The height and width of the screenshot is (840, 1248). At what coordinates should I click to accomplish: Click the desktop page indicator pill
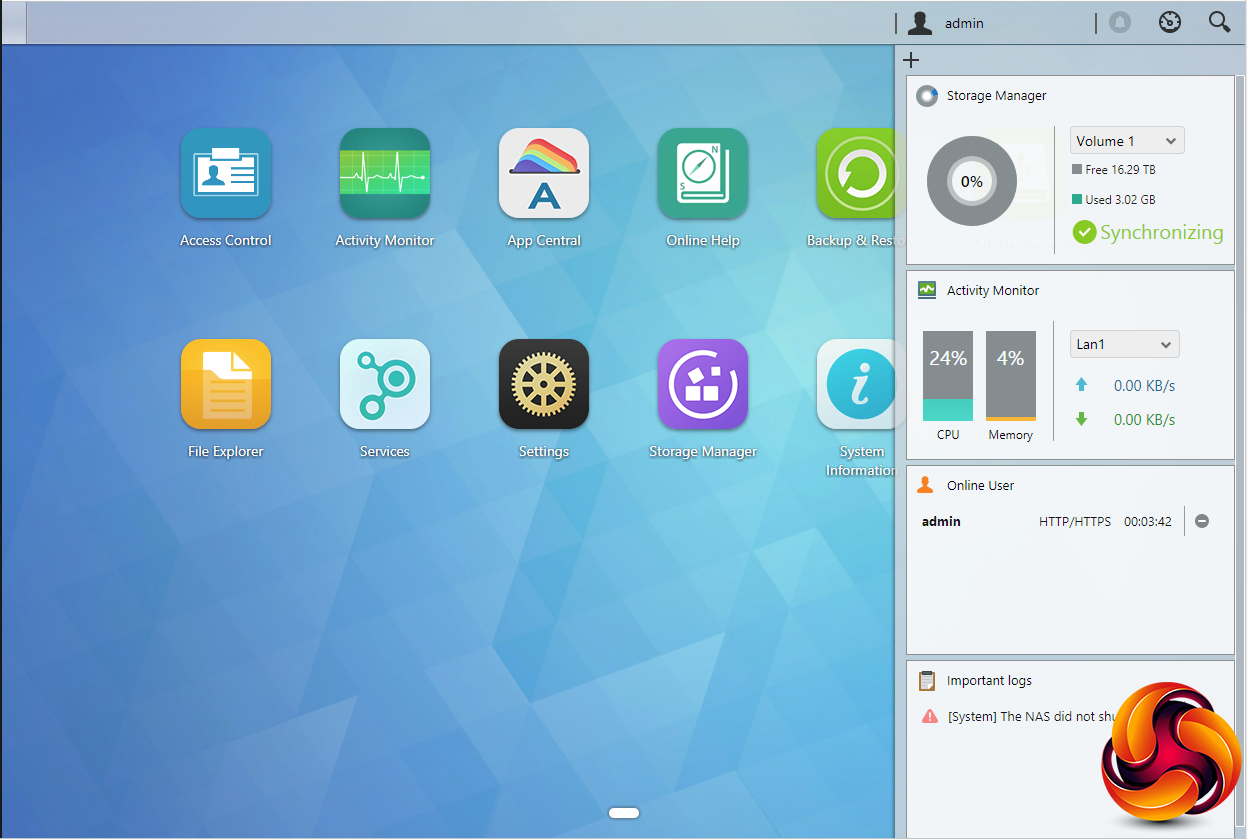[624, 813]
